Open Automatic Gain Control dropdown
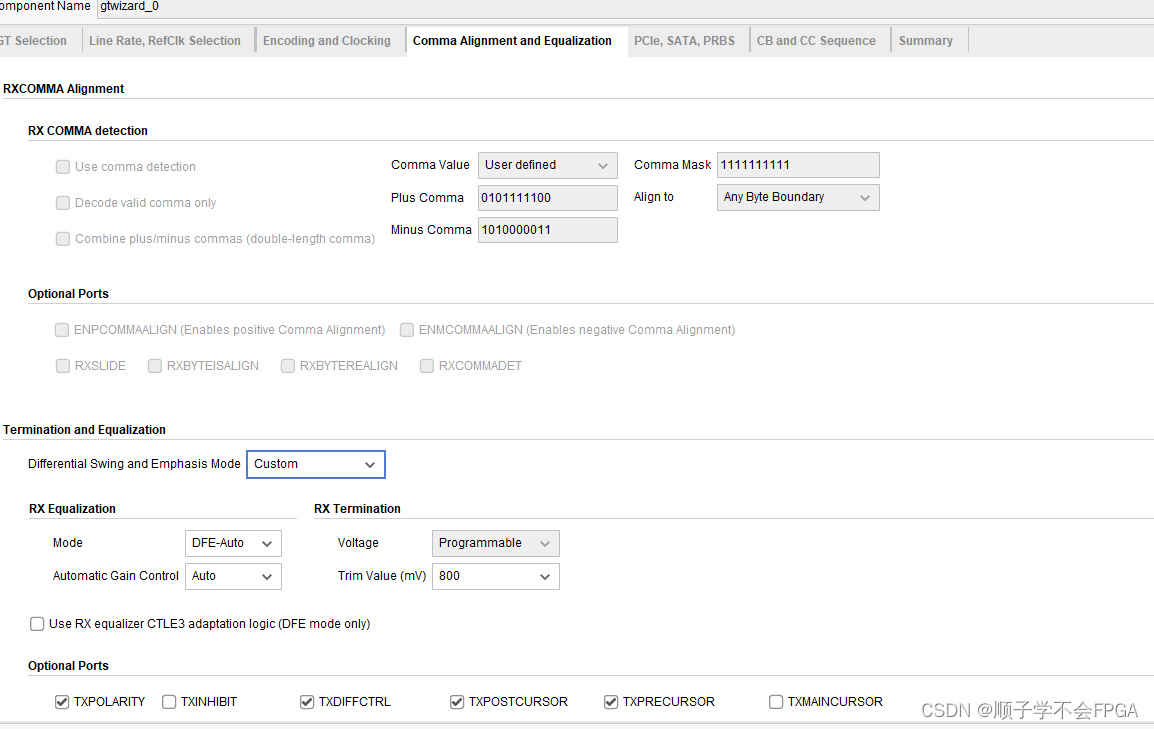1154x729 pixels. pyautogui.click(x=233, y=577)
